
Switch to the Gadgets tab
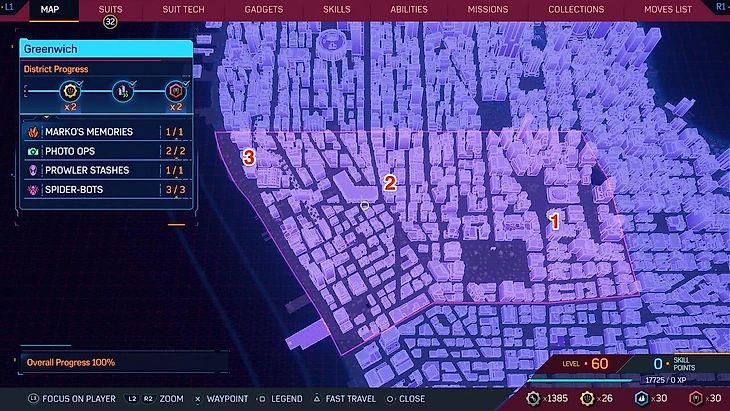pos(263,9)
